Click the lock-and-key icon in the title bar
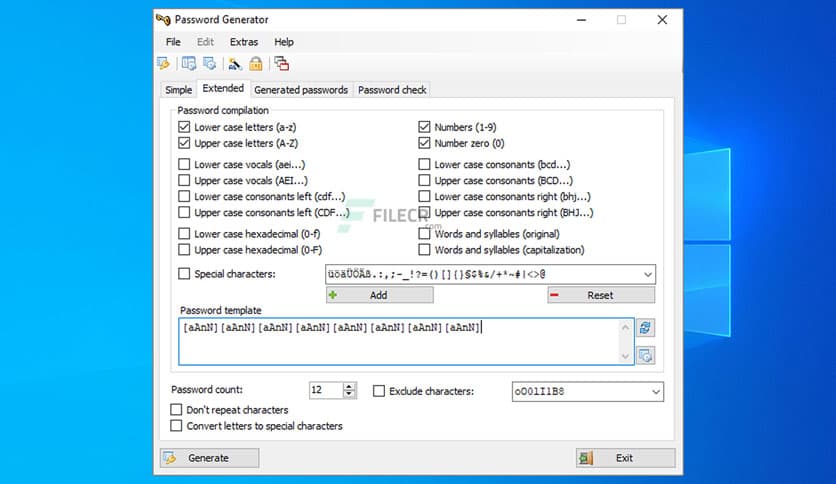 (163, 20)
